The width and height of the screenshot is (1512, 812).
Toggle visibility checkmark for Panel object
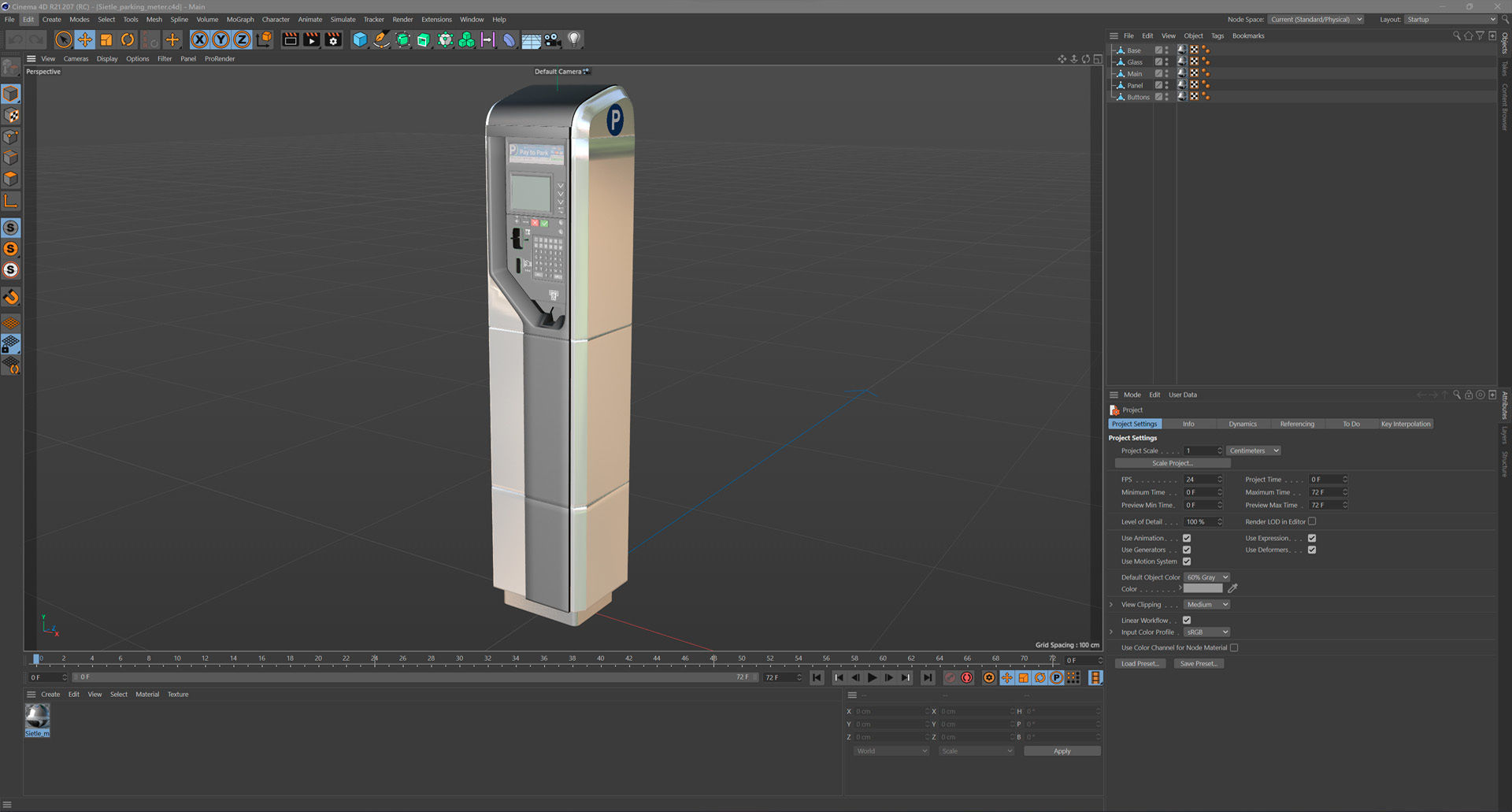(1158, 85)
